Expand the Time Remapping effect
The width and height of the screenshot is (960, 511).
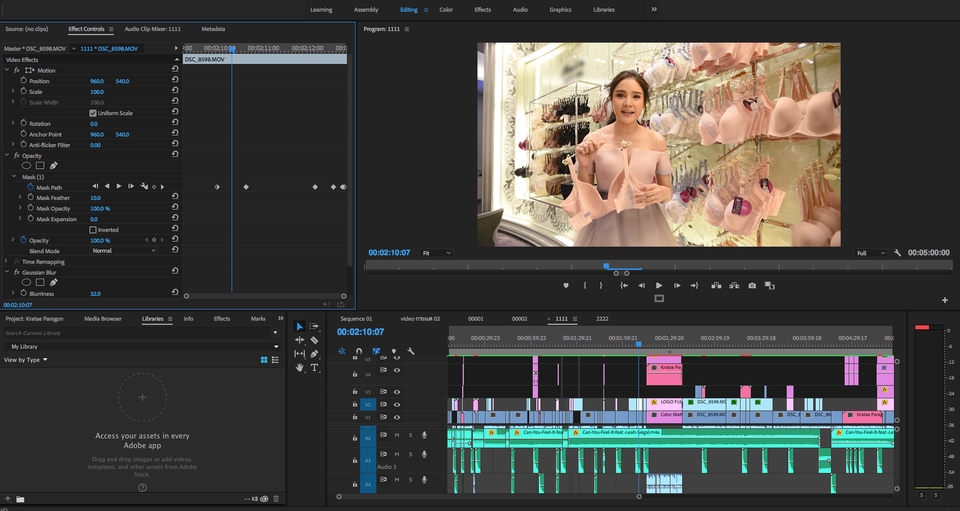click(7, 261)
